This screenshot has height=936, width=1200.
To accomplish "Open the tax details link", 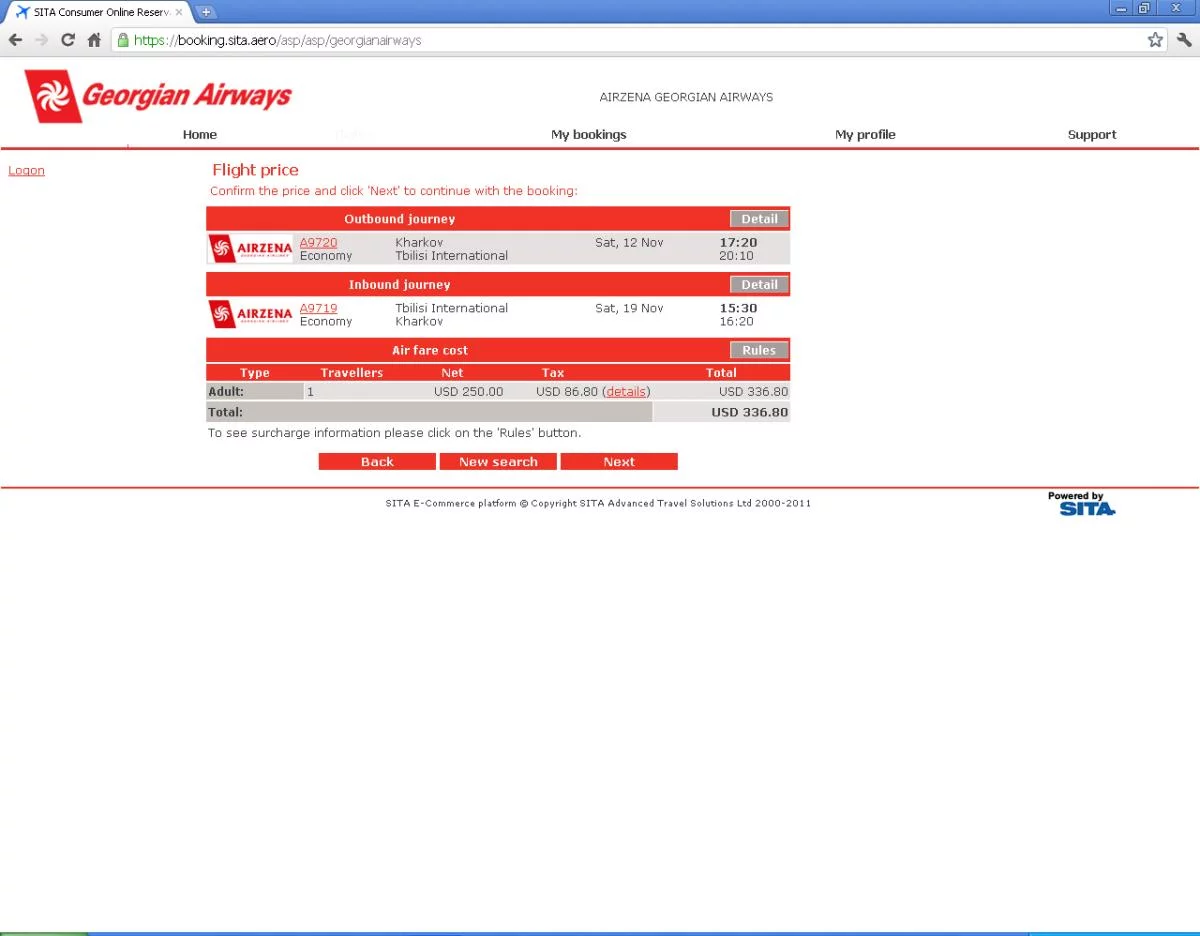I will point(626,391).
